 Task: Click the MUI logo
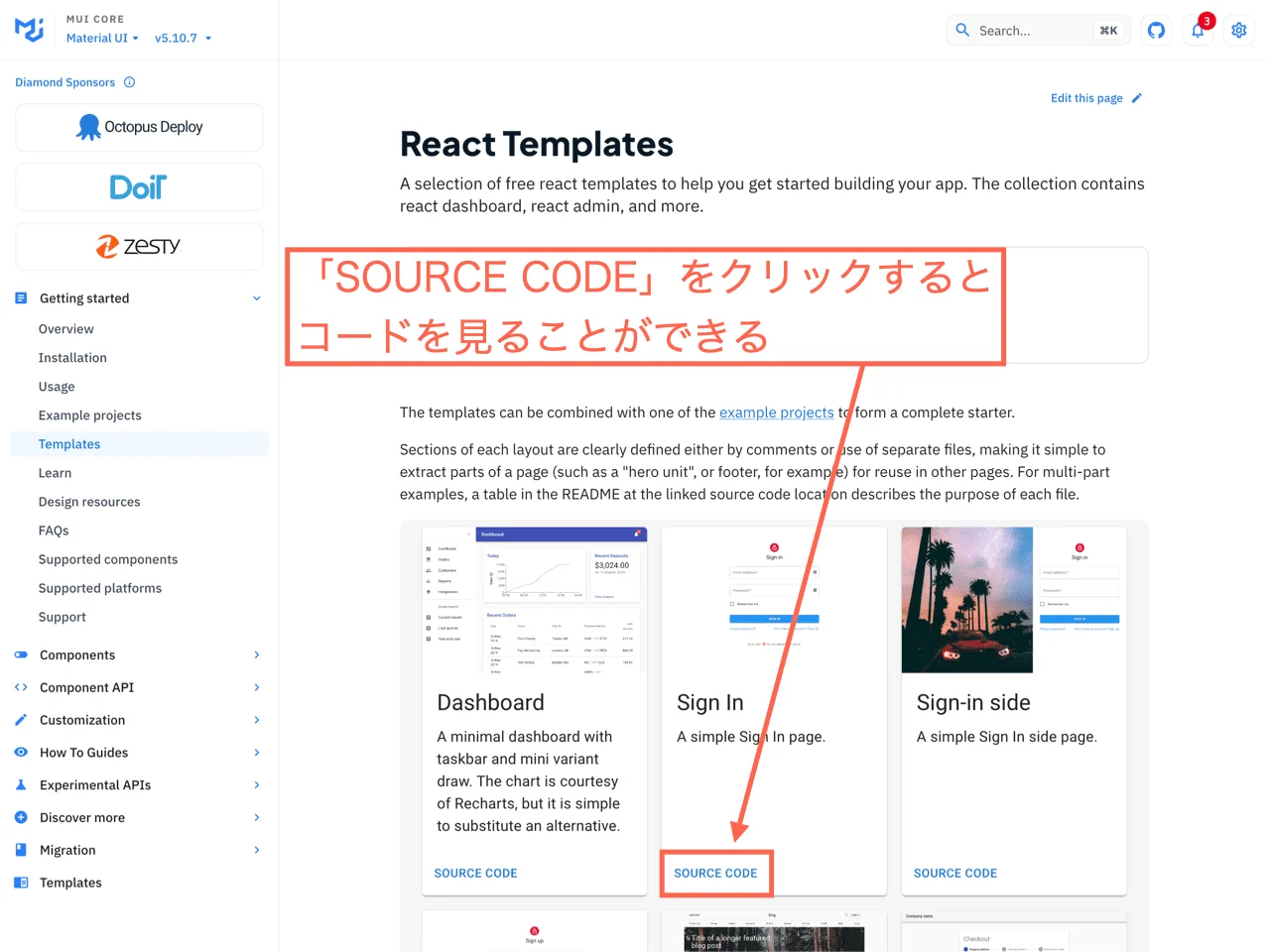(x=29, y=30)
